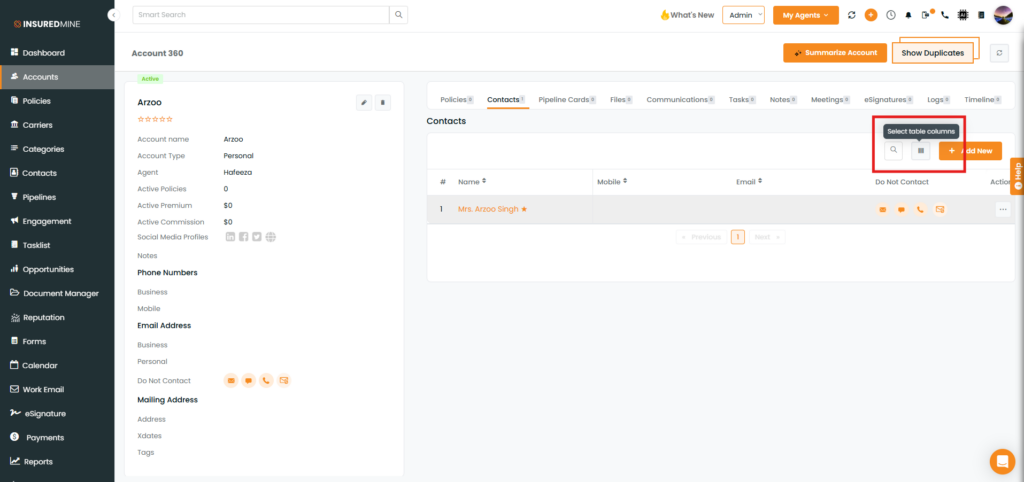Open Opportunities in the left sidebar

click(48, 269)
